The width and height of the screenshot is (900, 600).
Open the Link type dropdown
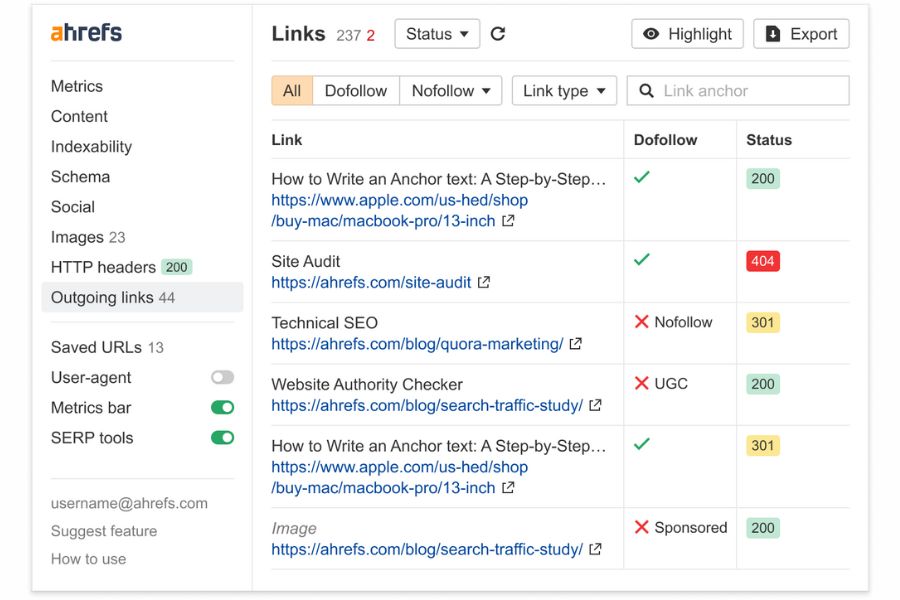coord(564,91)
